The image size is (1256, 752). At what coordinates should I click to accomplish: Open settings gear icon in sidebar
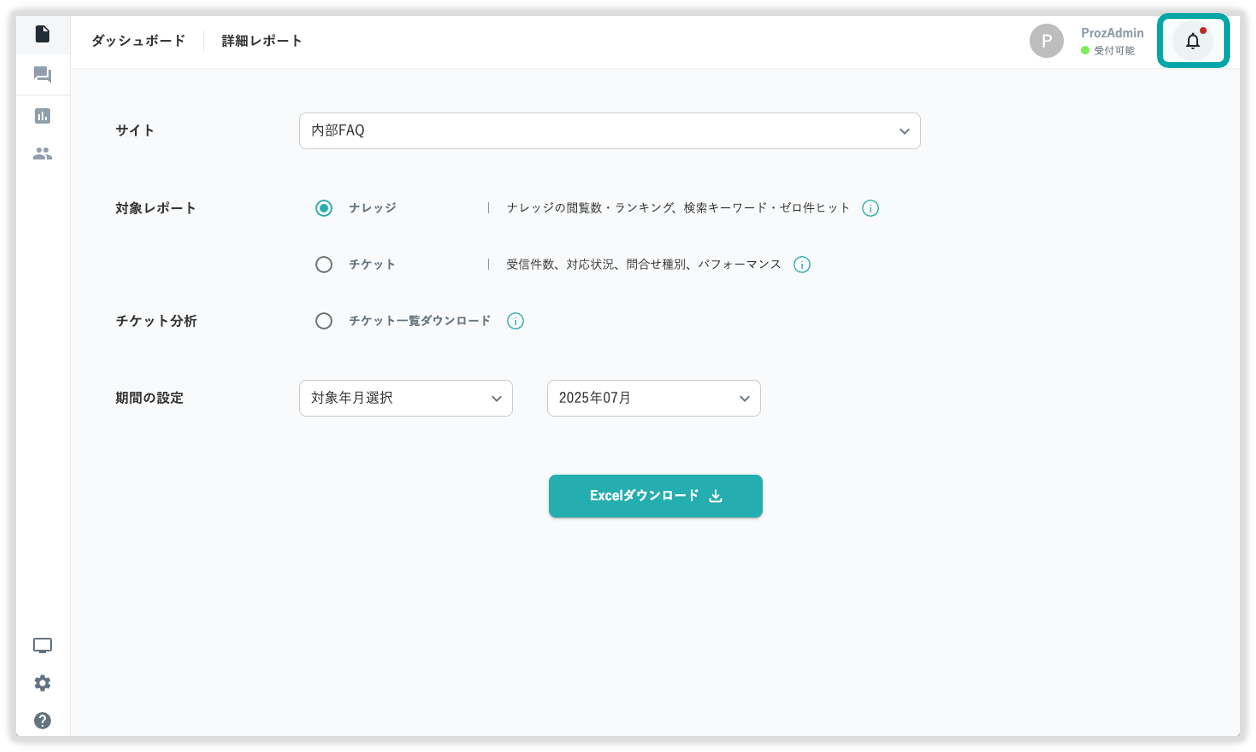click(x=42, y=683)
